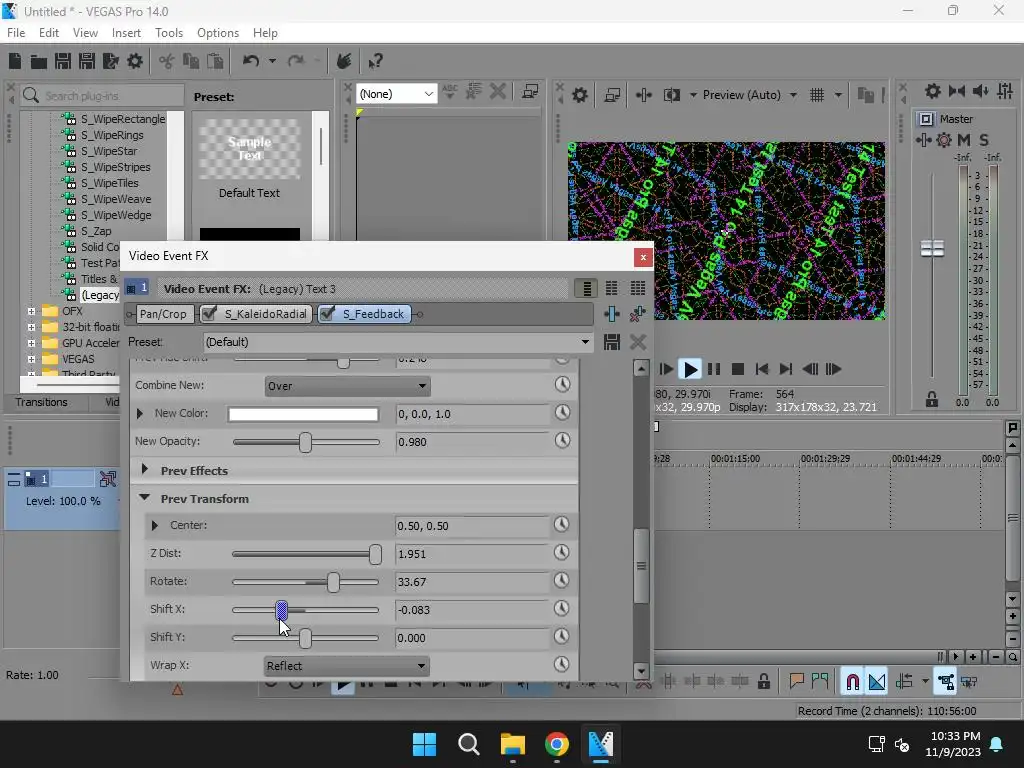Click the Open folder icon in toolbar

[x=39, y=61]
